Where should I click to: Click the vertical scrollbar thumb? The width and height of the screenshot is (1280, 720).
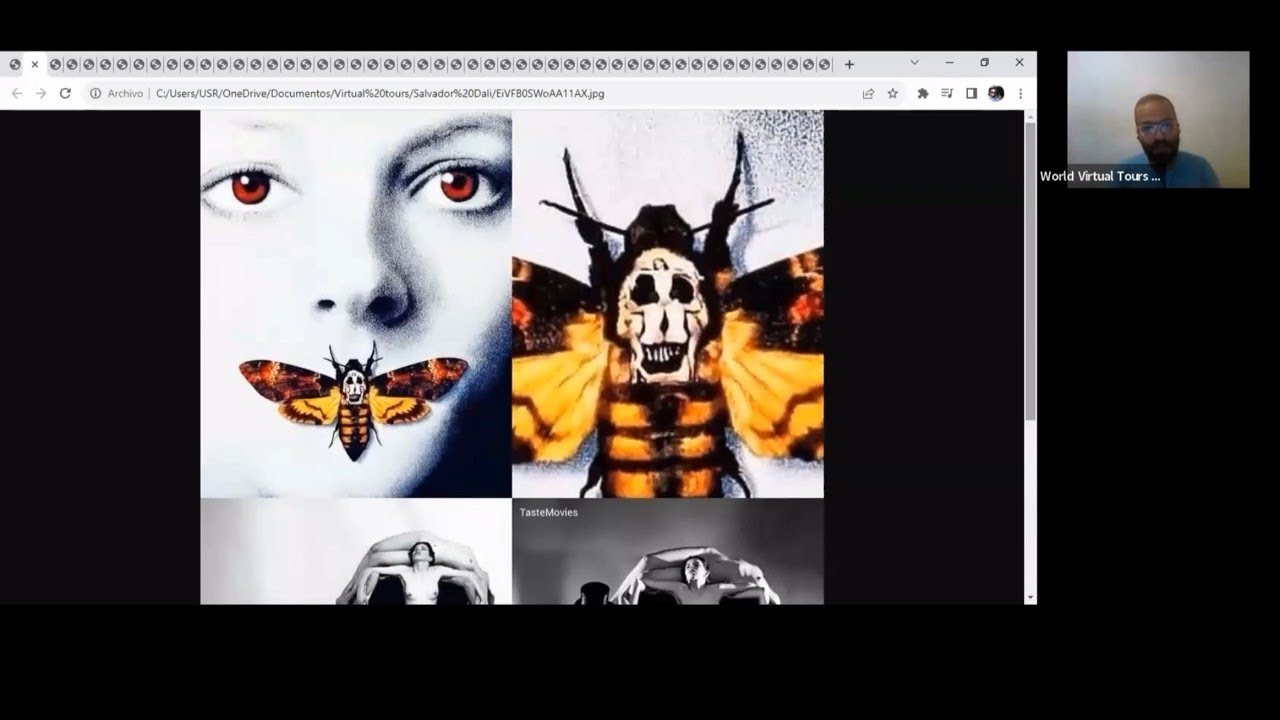click(1030, 272)
